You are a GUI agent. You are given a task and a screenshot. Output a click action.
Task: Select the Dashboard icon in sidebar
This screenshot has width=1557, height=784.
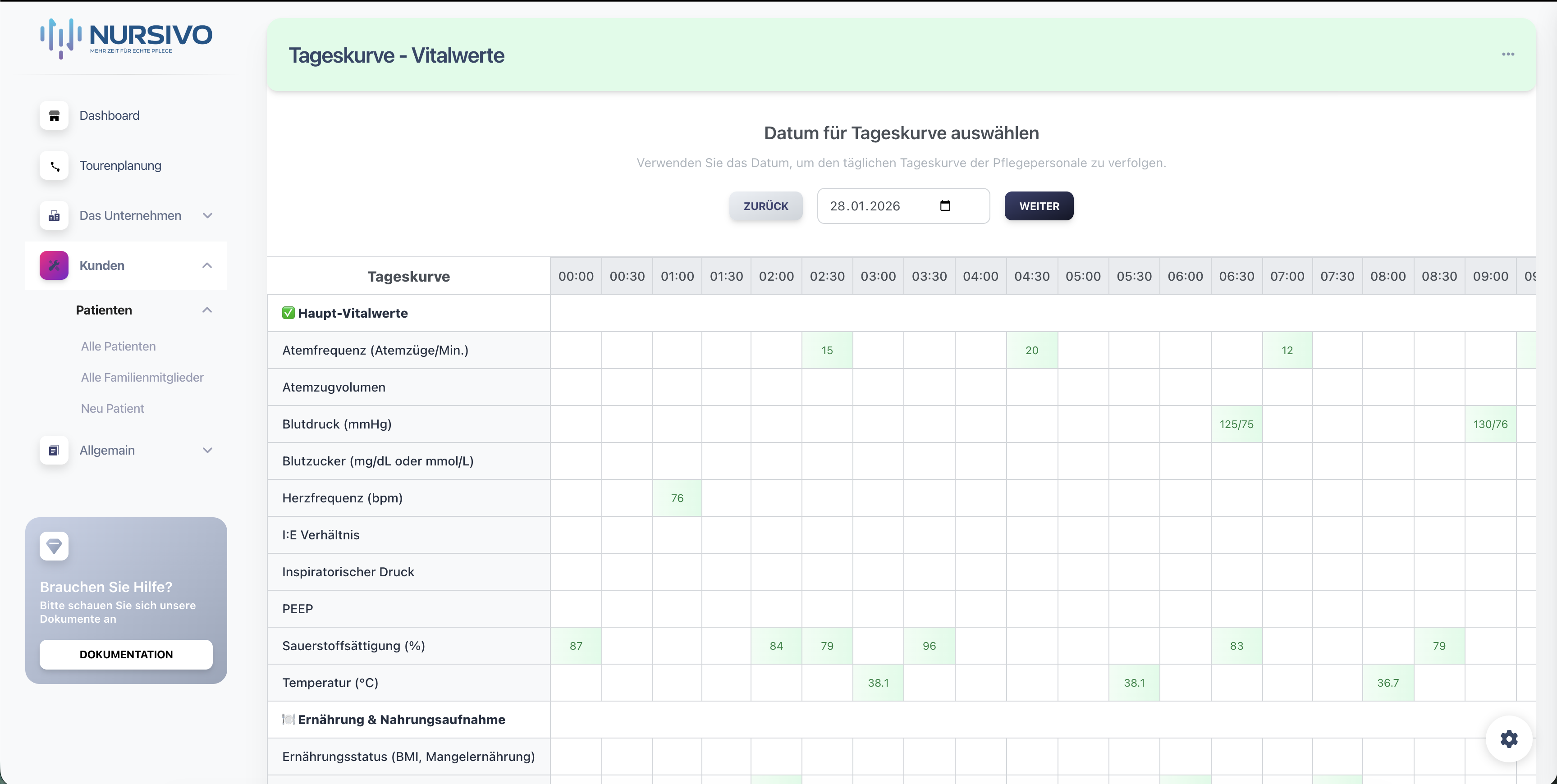(54, 115)
